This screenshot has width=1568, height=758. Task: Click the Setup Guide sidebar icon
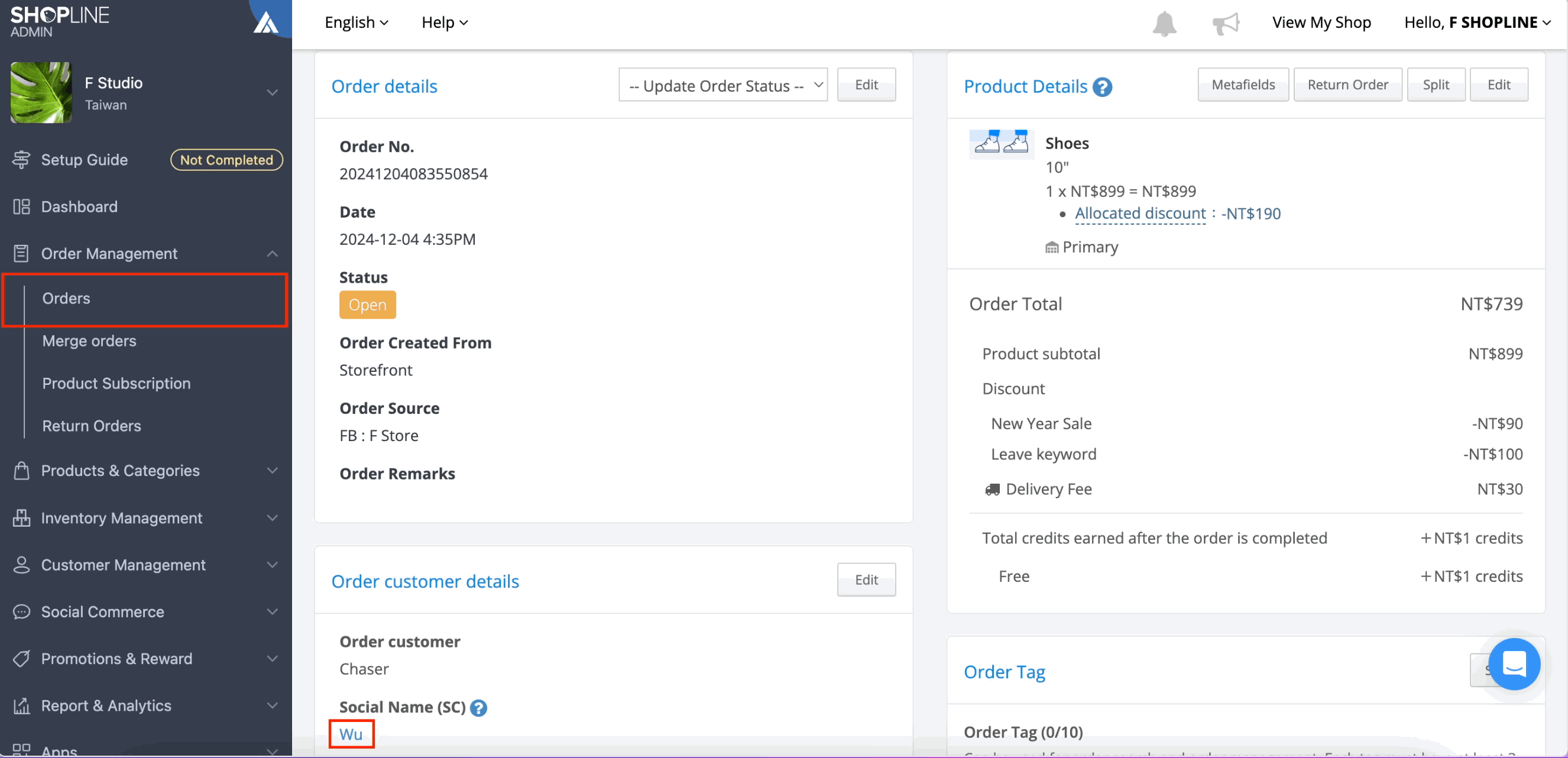tap(21, 160)
